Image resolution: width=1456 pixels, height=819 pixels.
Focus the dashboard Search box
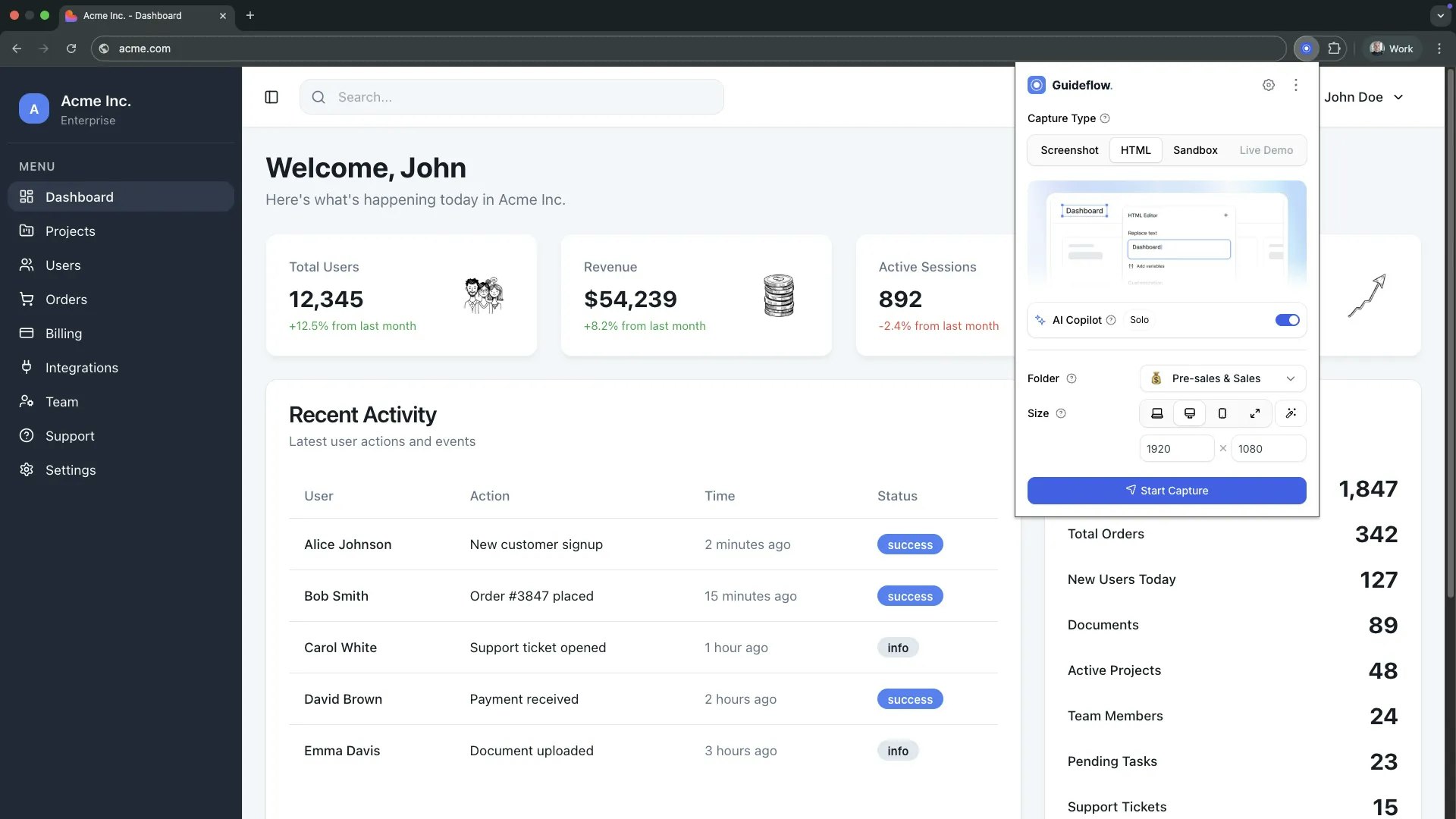click(512, 97)
